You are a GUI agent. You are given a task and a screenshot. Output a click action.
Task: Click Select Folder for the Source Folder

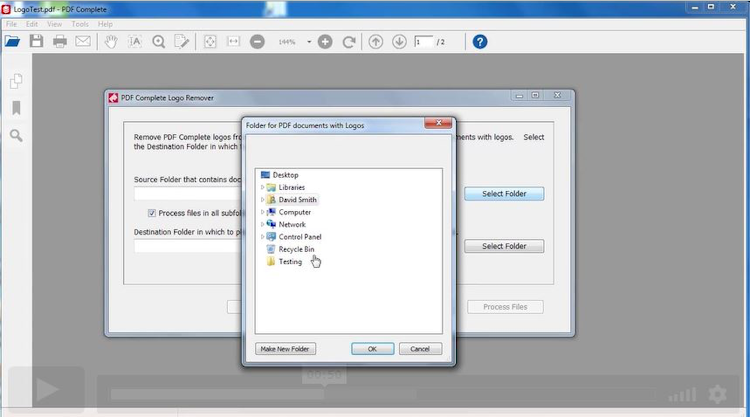[504, 194]
